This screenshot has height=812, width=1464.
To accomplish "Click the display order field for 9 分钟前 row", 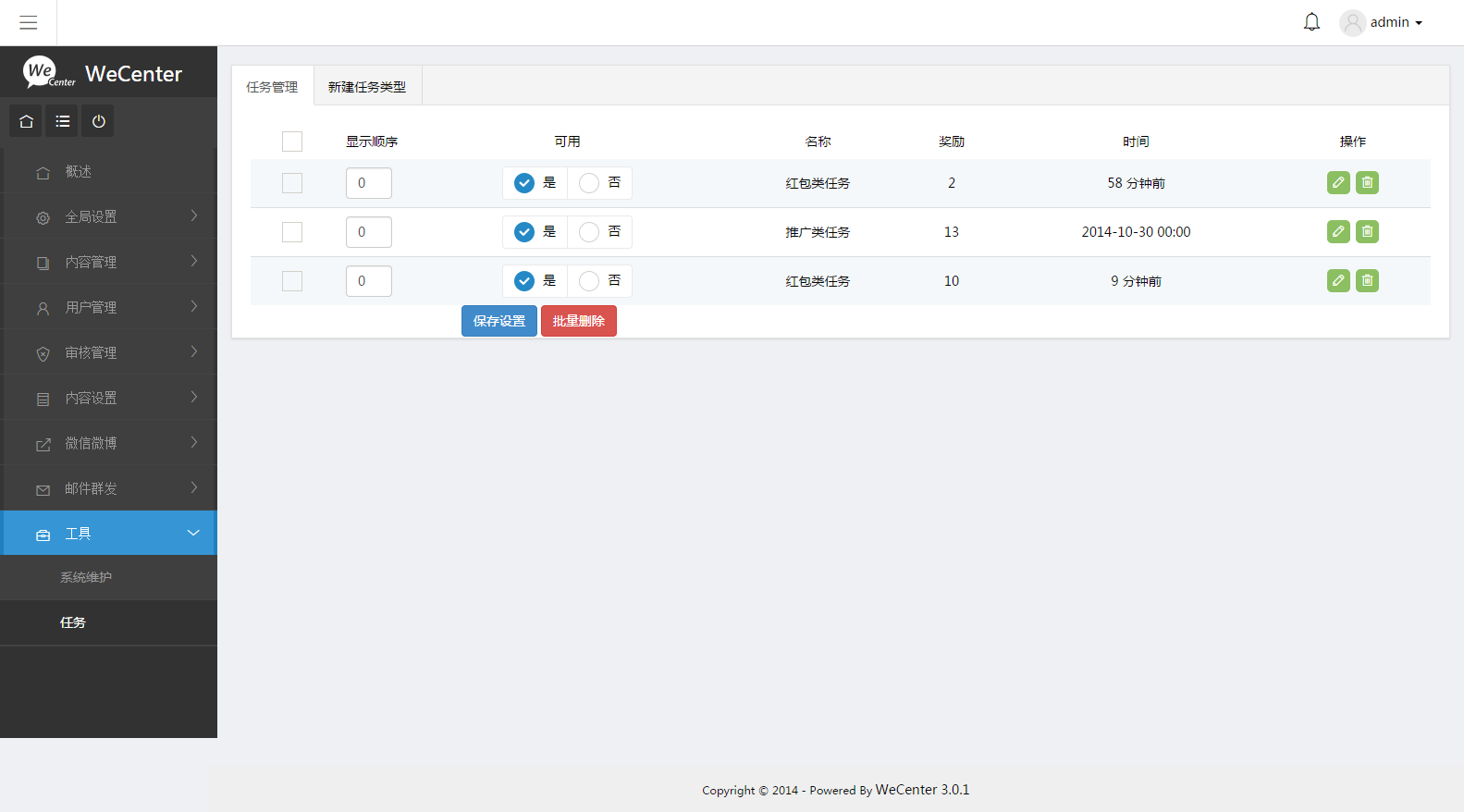I will (369, 281).
